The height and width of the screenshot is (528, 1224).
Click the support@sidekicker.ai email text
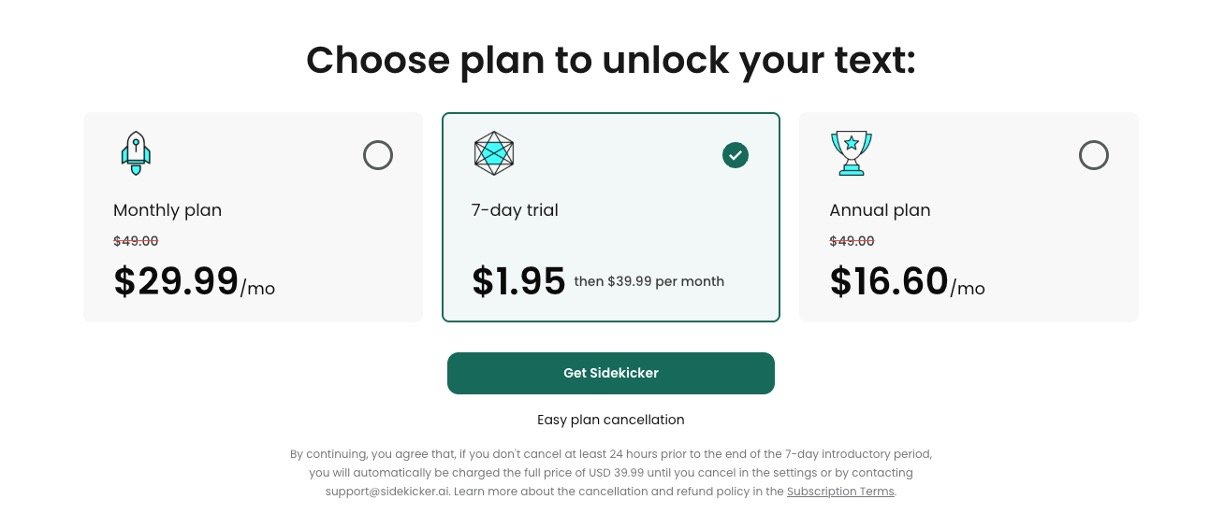pos(388,492)
